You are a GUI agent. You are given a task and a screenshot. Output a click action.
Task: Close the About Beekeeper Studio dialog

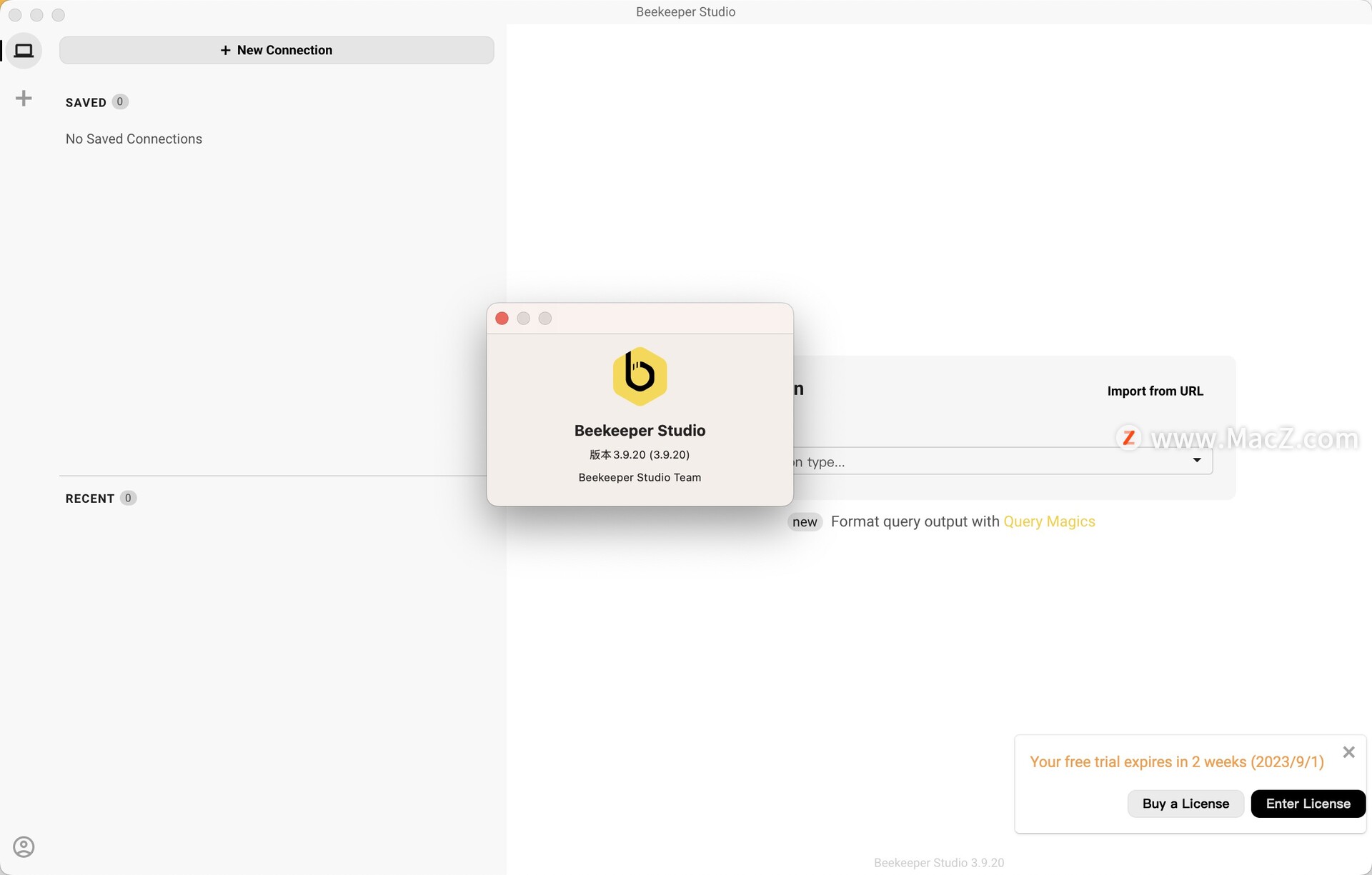(x=502, y=319)
